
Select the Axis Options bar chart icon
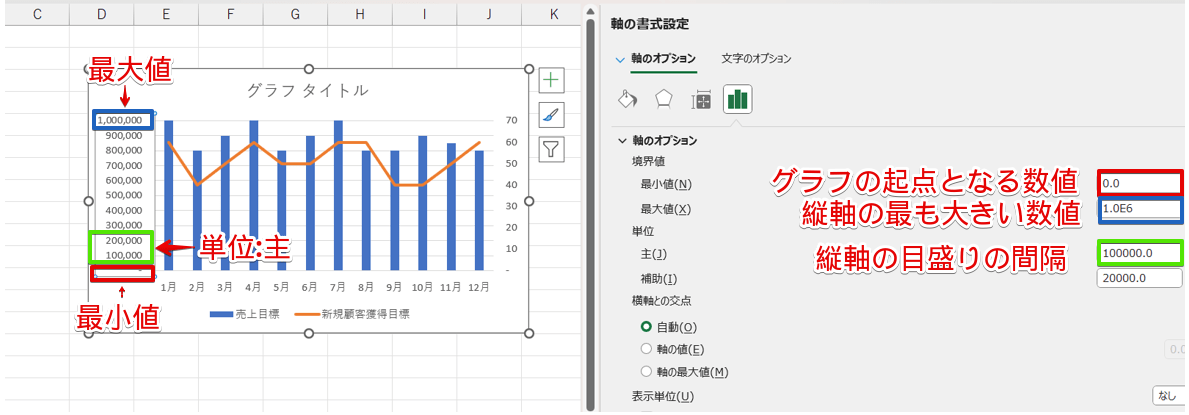coord(738,99)
